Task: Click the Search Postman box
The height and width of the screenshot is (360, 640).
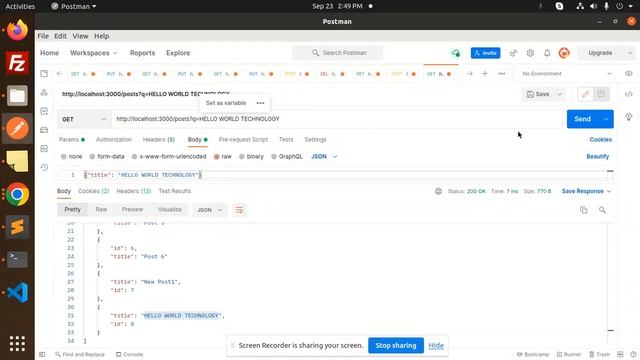Action: 337,53
